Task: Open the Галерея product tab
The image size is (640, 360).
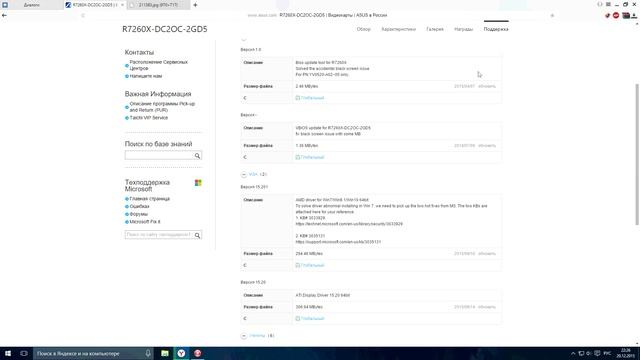Action: point(435,29)
